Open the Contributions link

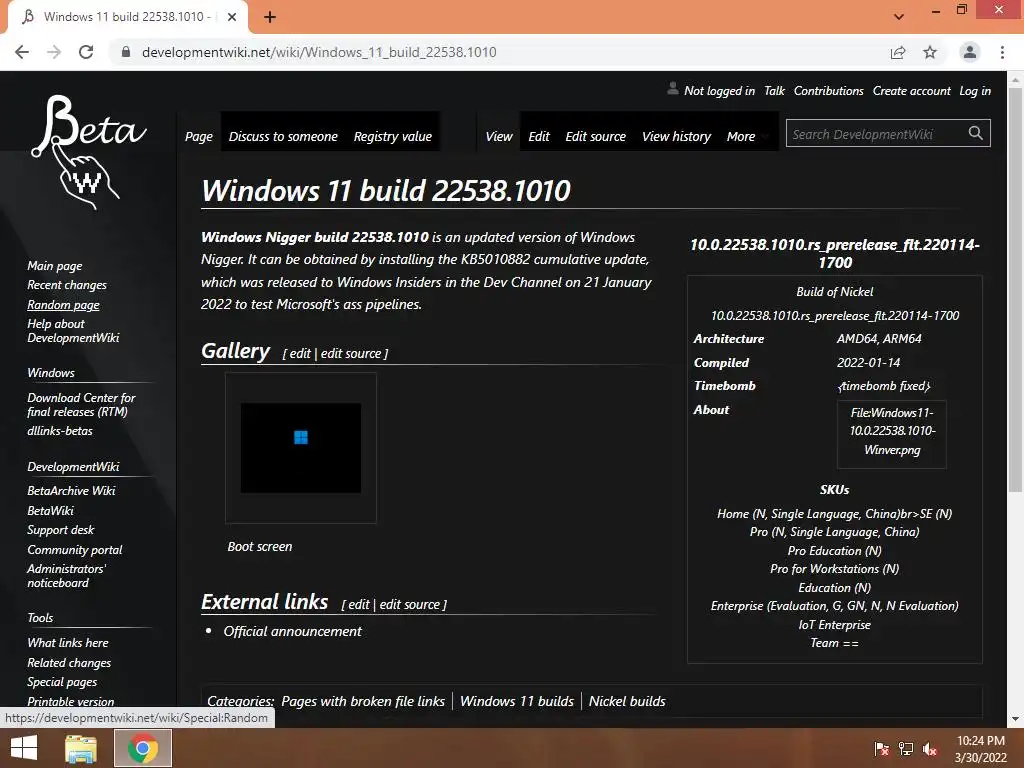click(829, 91)
